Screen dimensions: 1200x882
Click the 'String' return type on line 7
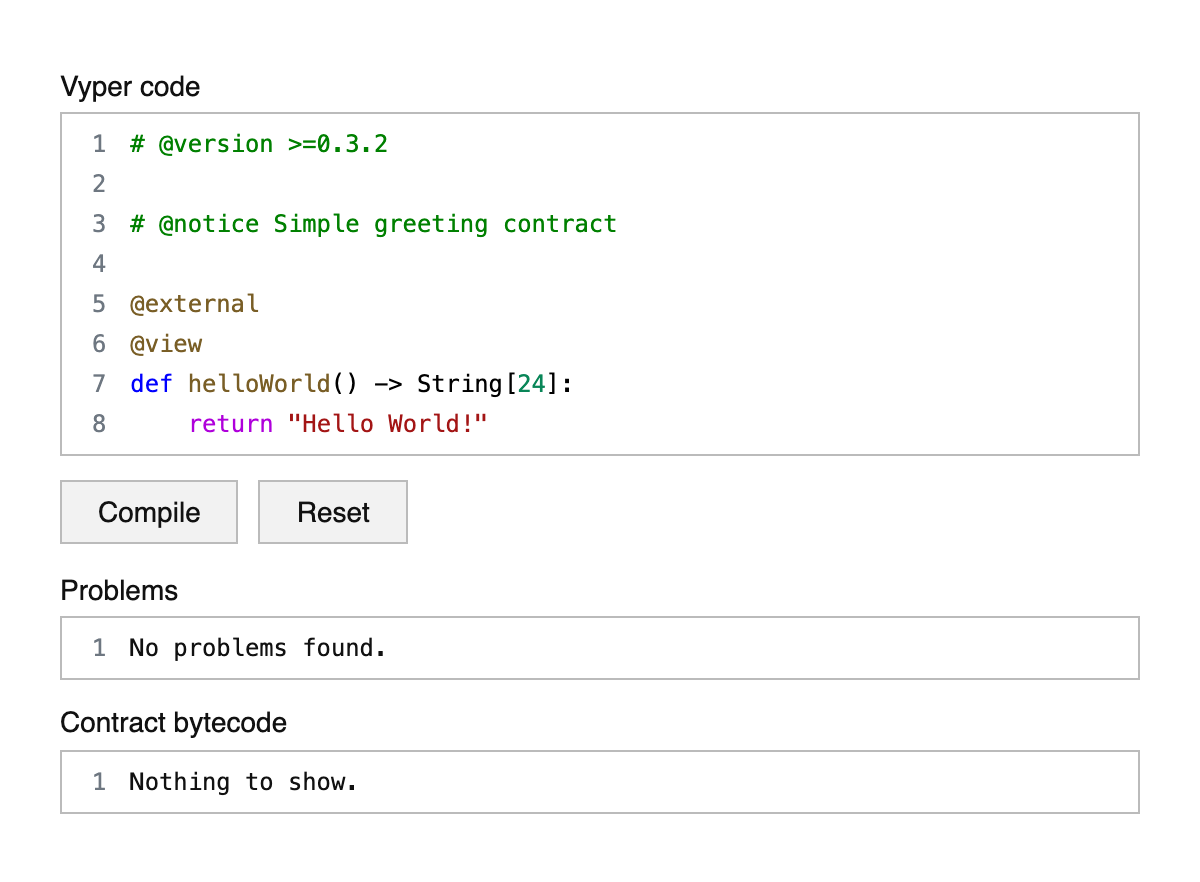click(x=459, y=384)
